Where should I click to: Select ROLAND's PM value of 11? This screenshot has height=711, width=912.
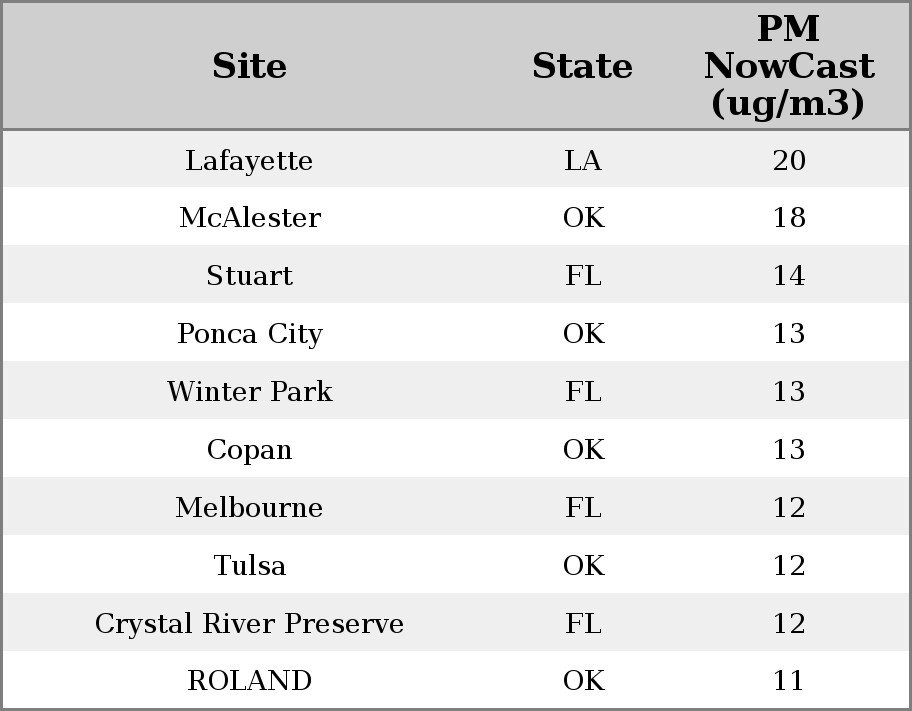click(788, 681)
